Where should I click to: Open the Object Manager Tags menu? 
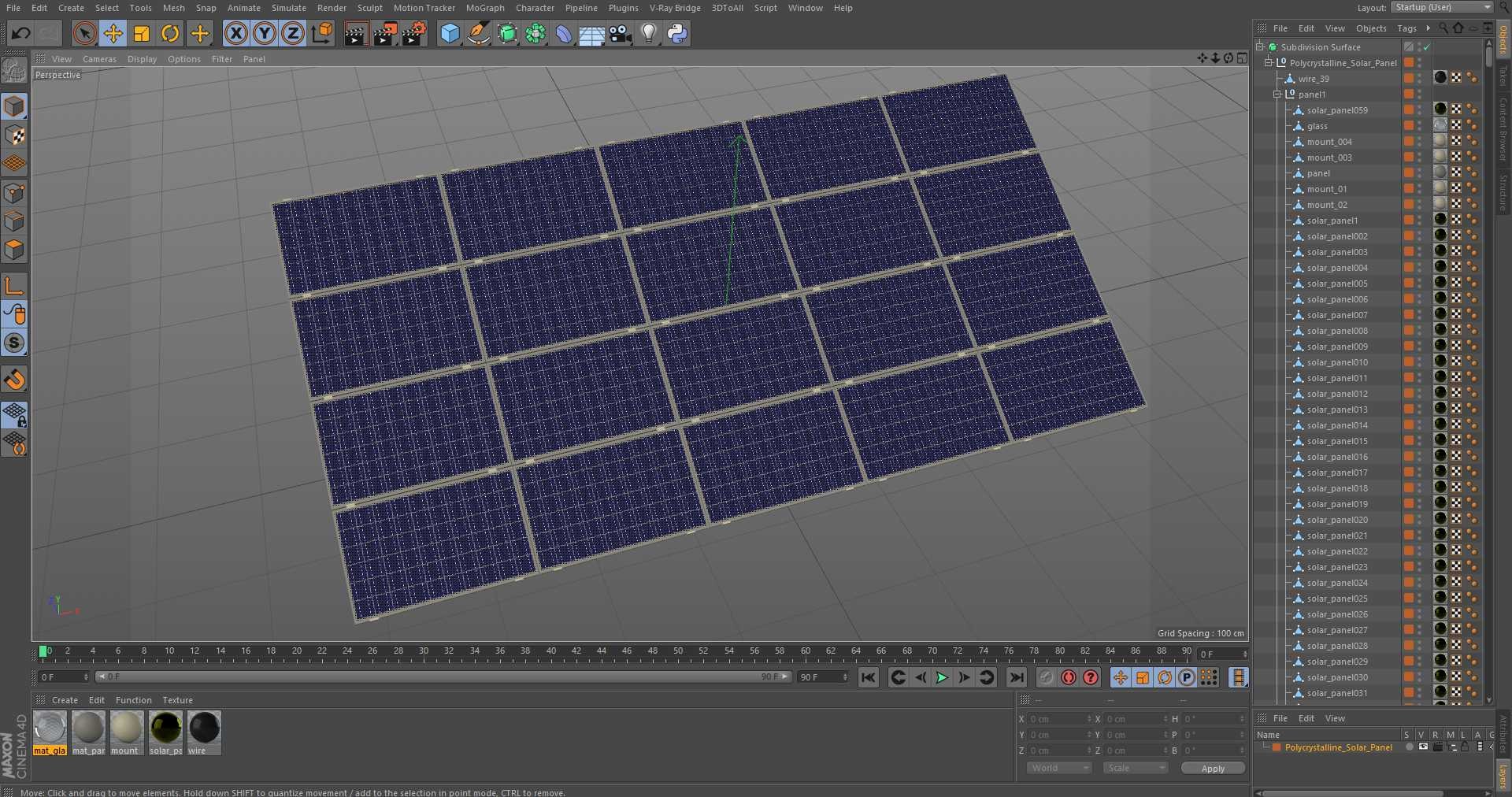1406,28
